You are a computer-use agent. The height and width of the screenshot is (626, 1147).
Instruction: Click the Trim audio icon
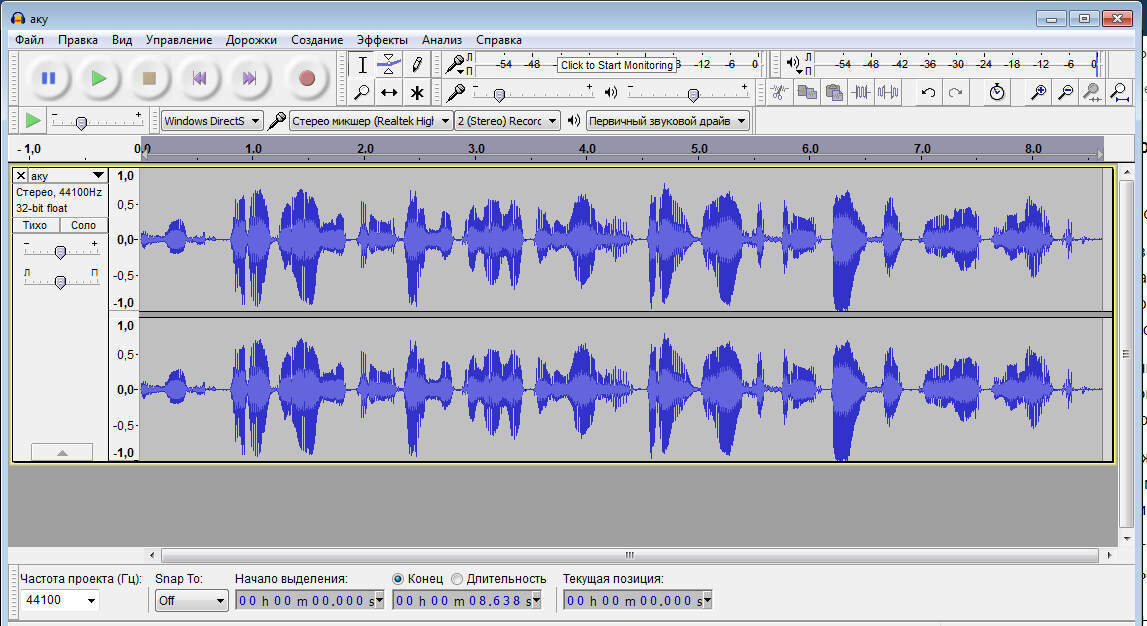[861, 92]
